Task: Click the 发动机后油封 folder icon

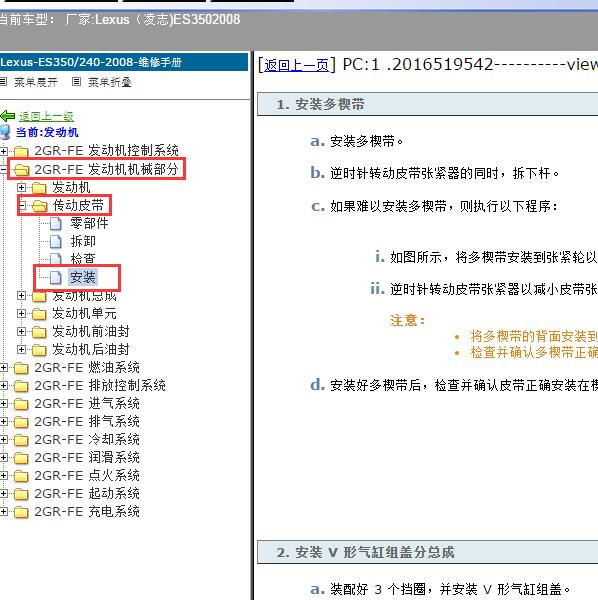Action: click(39, 350)
